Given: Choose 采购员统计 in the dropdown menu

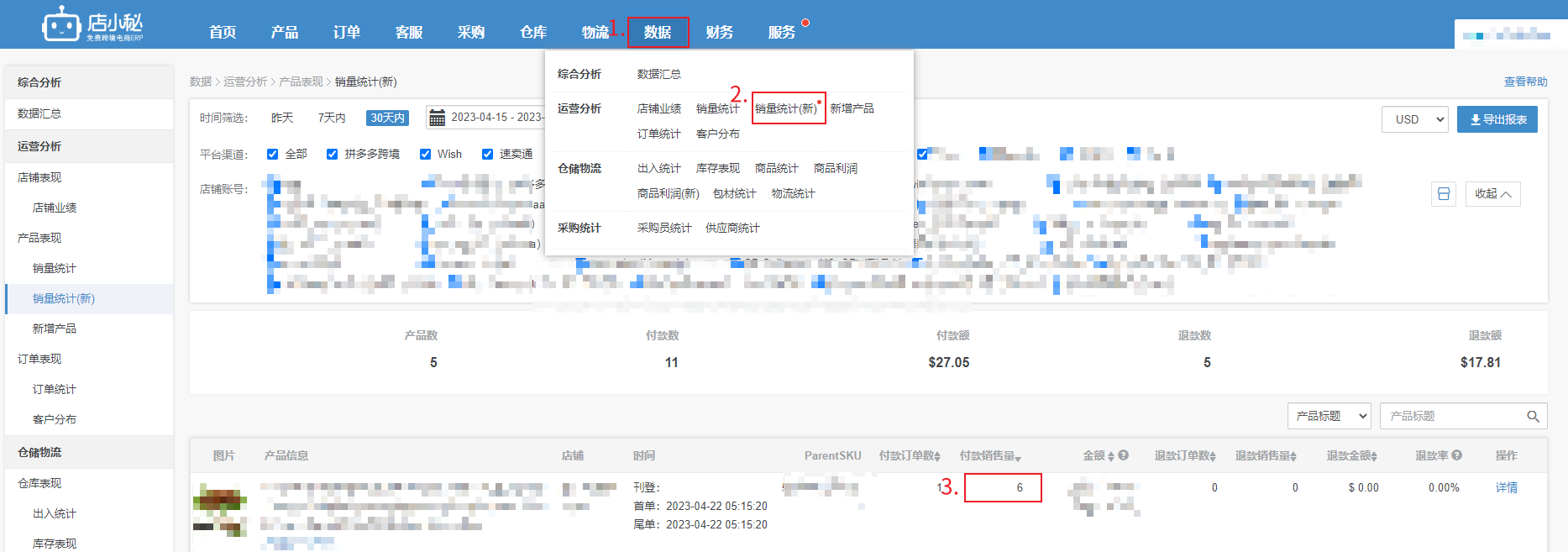Looking at the screenshot, I should click(664, 228).
